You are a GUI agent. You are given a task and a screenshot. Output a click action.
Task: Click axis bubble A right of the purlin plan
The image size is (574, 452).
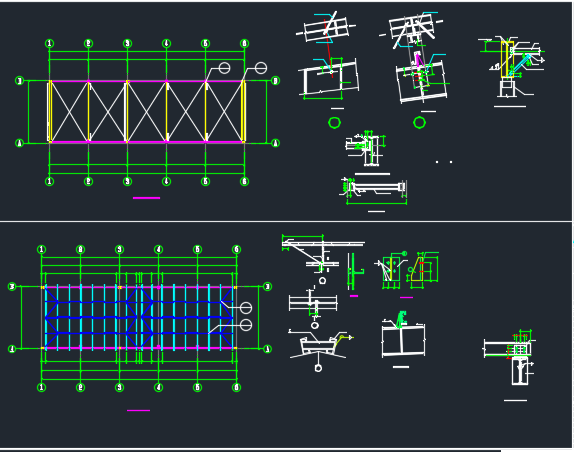[x=268, y=349]
